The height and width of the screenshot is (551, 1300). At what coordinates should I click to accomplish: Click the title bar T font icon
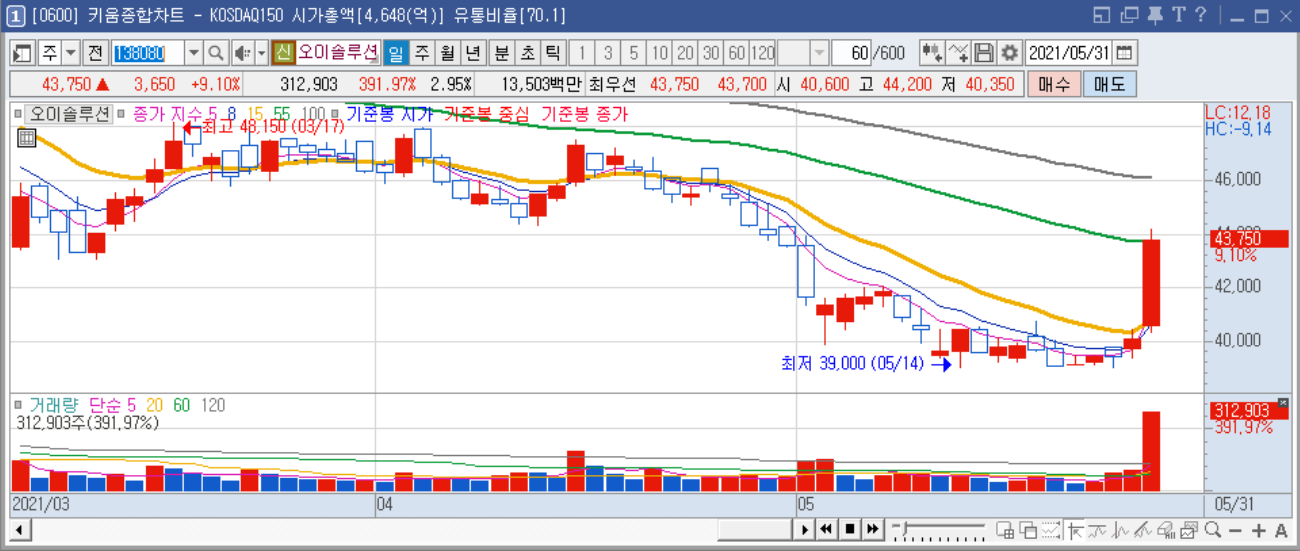1178,14
